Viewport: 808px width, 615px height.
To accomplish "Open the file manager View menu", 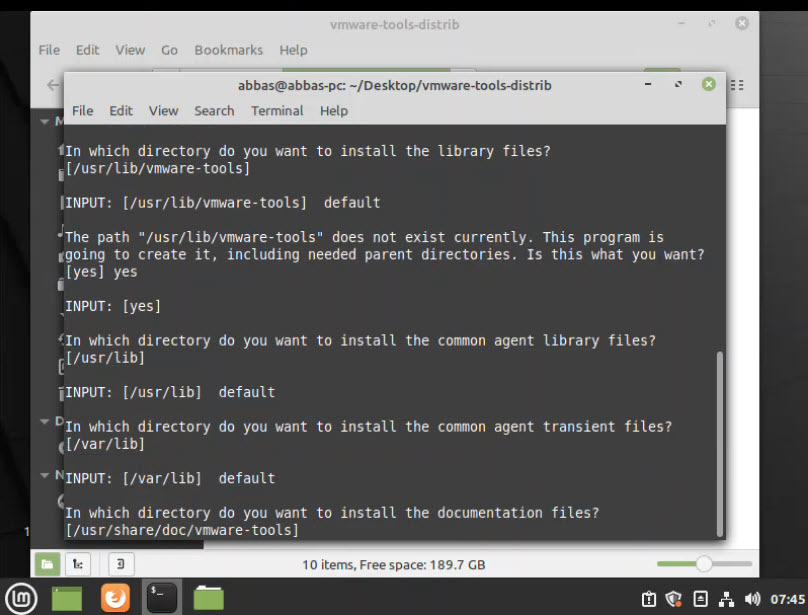I will pos(130,50).
